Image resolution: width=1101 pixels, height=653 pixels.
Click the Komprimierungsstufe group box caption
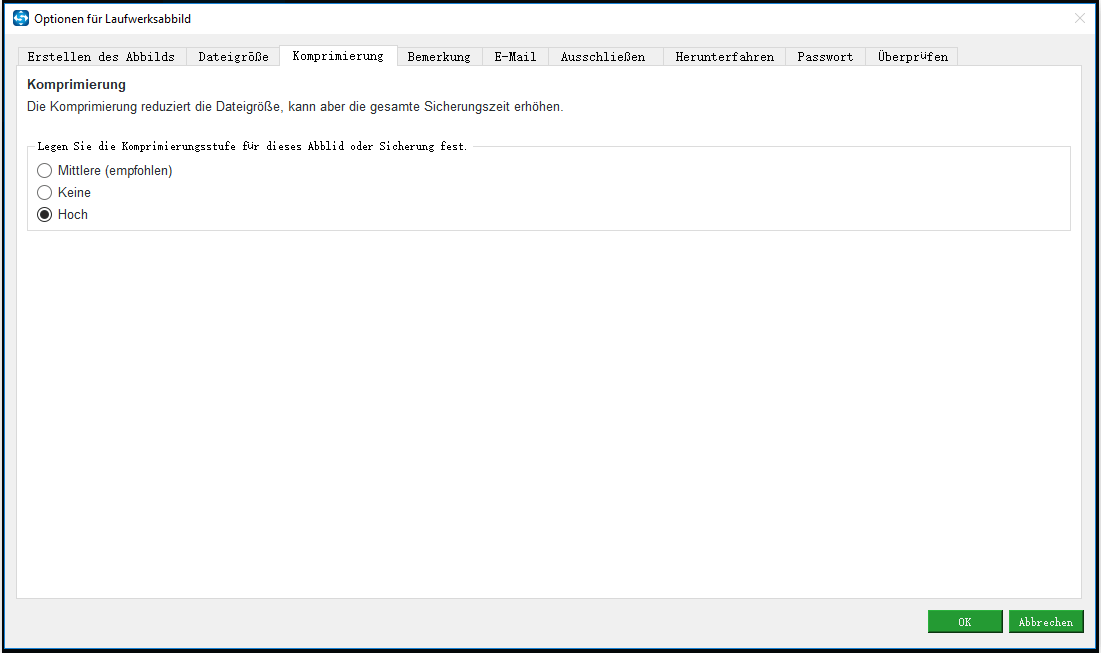[252, 146]
